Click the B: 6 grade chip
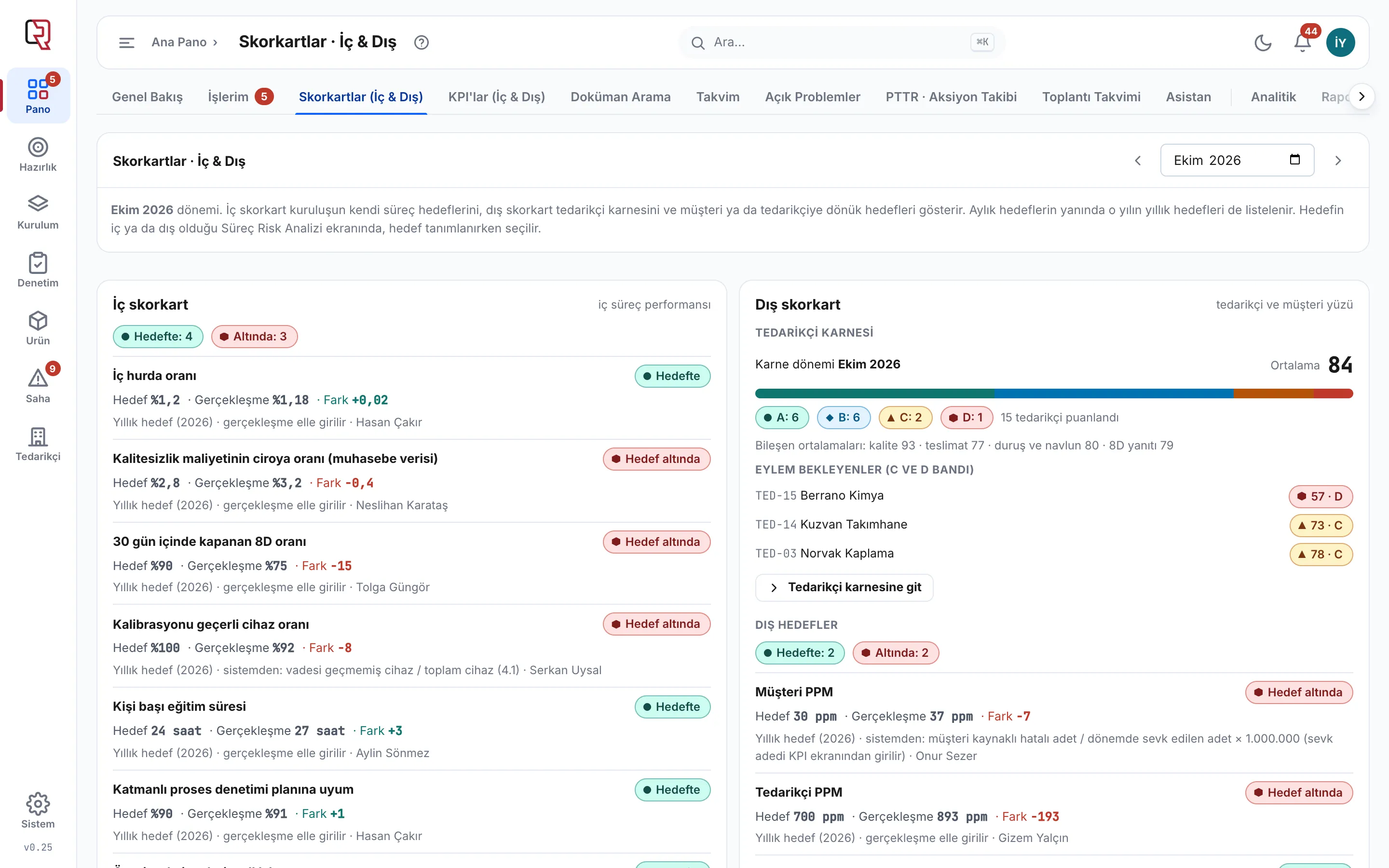Screen dimensions: 1389x868 843,417
